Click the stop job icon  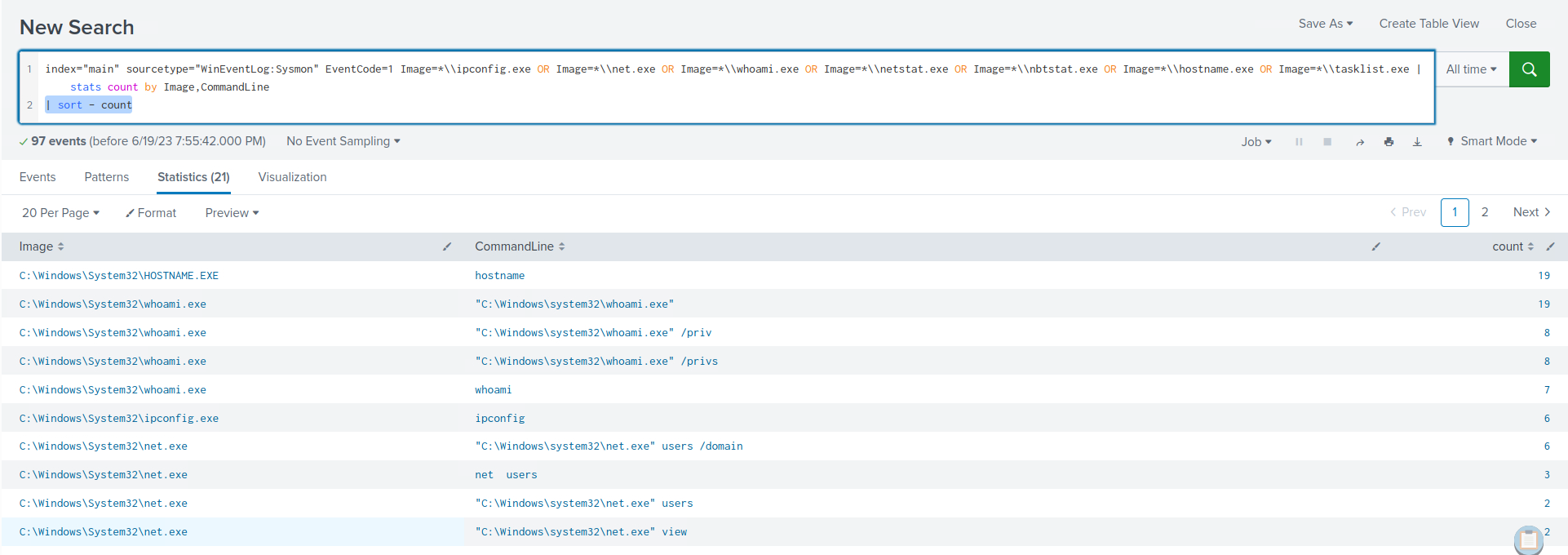click(1327, 142)
